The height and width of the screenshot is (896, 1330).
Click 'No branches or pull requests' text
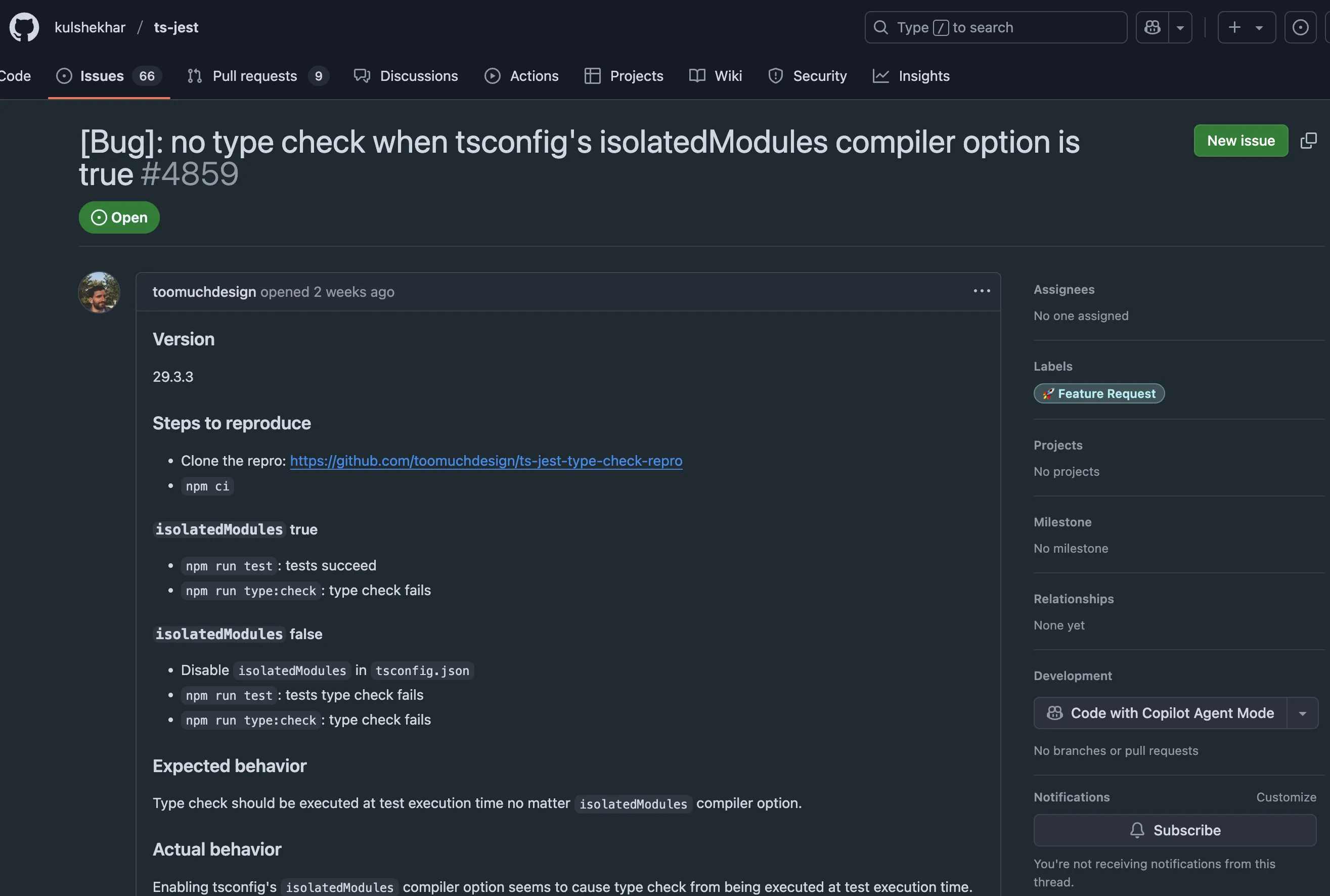click(x=1116, y=751)
